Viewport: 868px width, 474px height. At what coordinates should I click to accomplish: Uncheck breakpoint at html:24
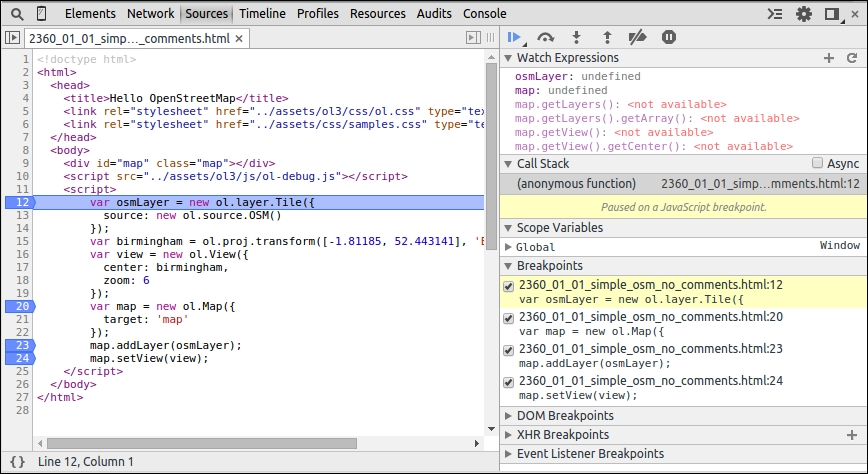(x=508, y=383)
